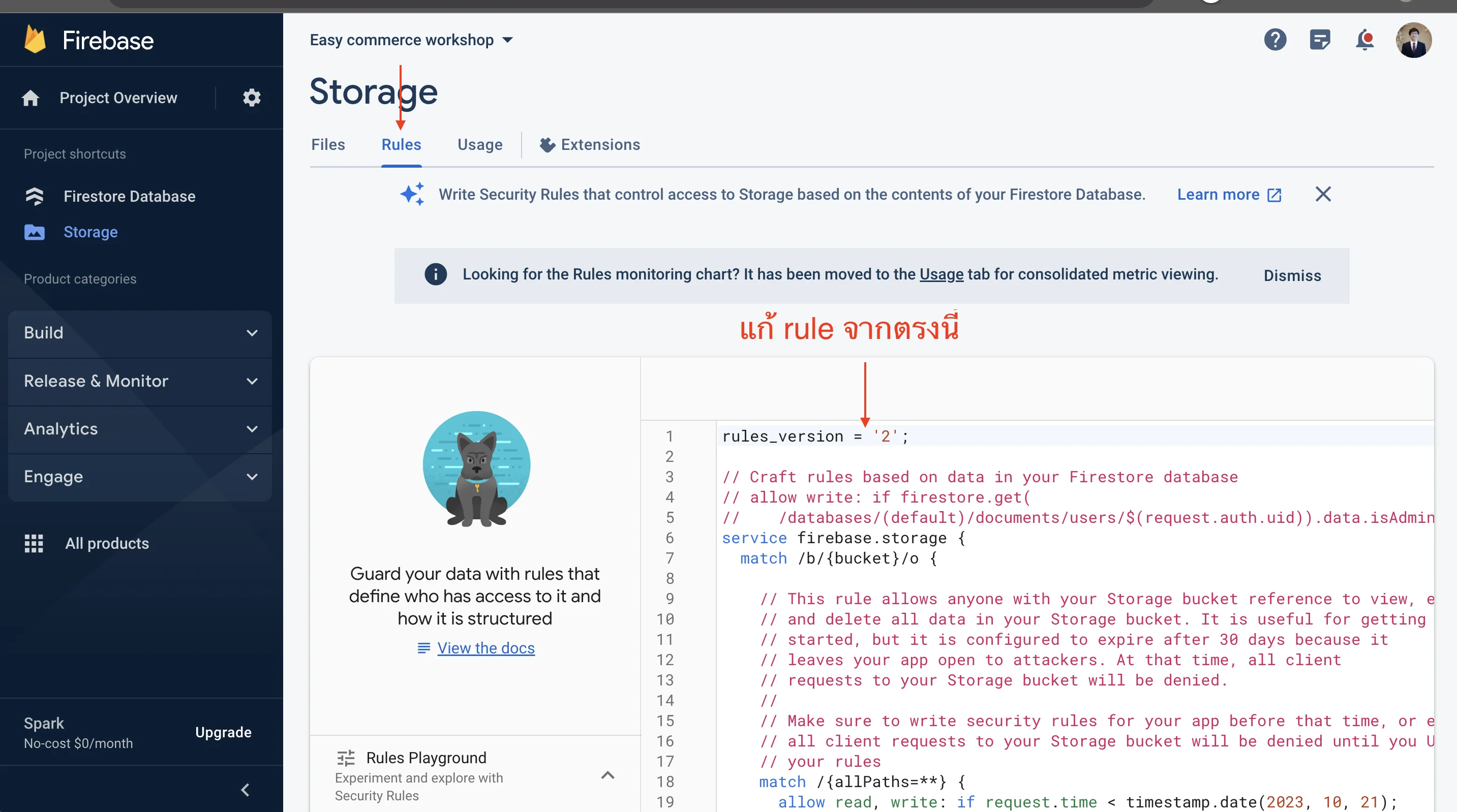Open Storage shortcut in sidebar
1457x812 pixels.
coord(90,232)
